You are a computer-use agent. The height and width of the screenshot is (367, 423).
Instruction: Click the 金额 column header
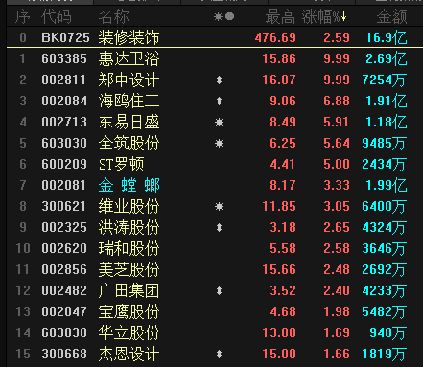[392, 17]
